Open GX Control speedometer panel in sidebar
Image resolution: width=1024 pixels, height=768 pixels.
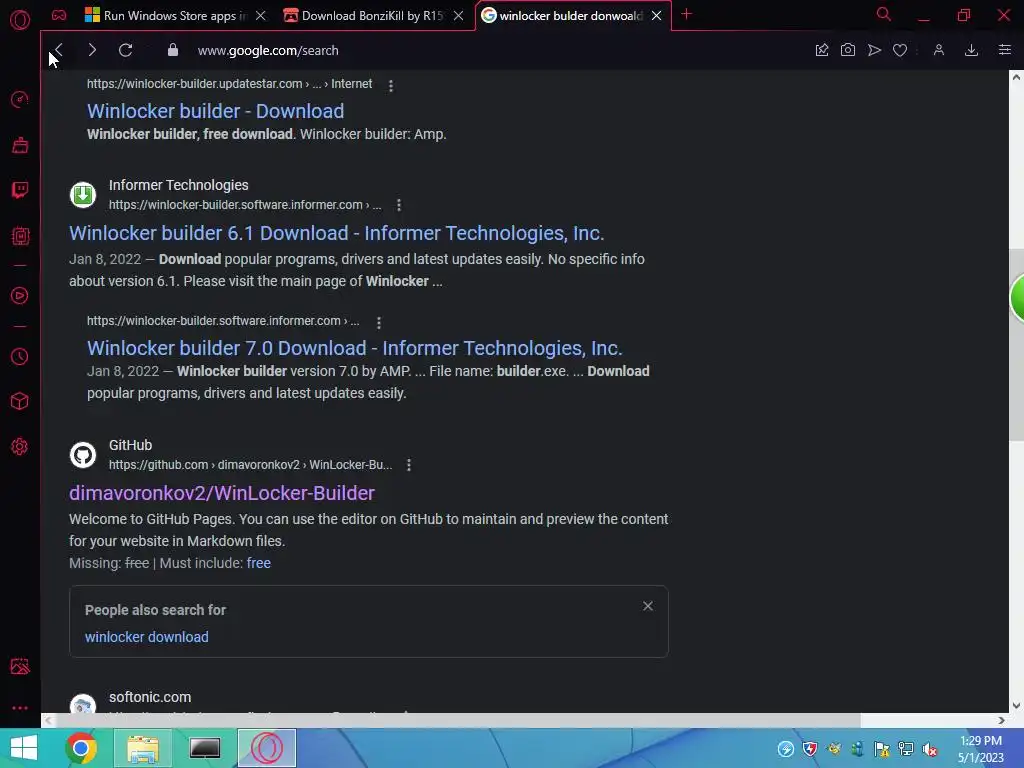(x=20, y=99)
